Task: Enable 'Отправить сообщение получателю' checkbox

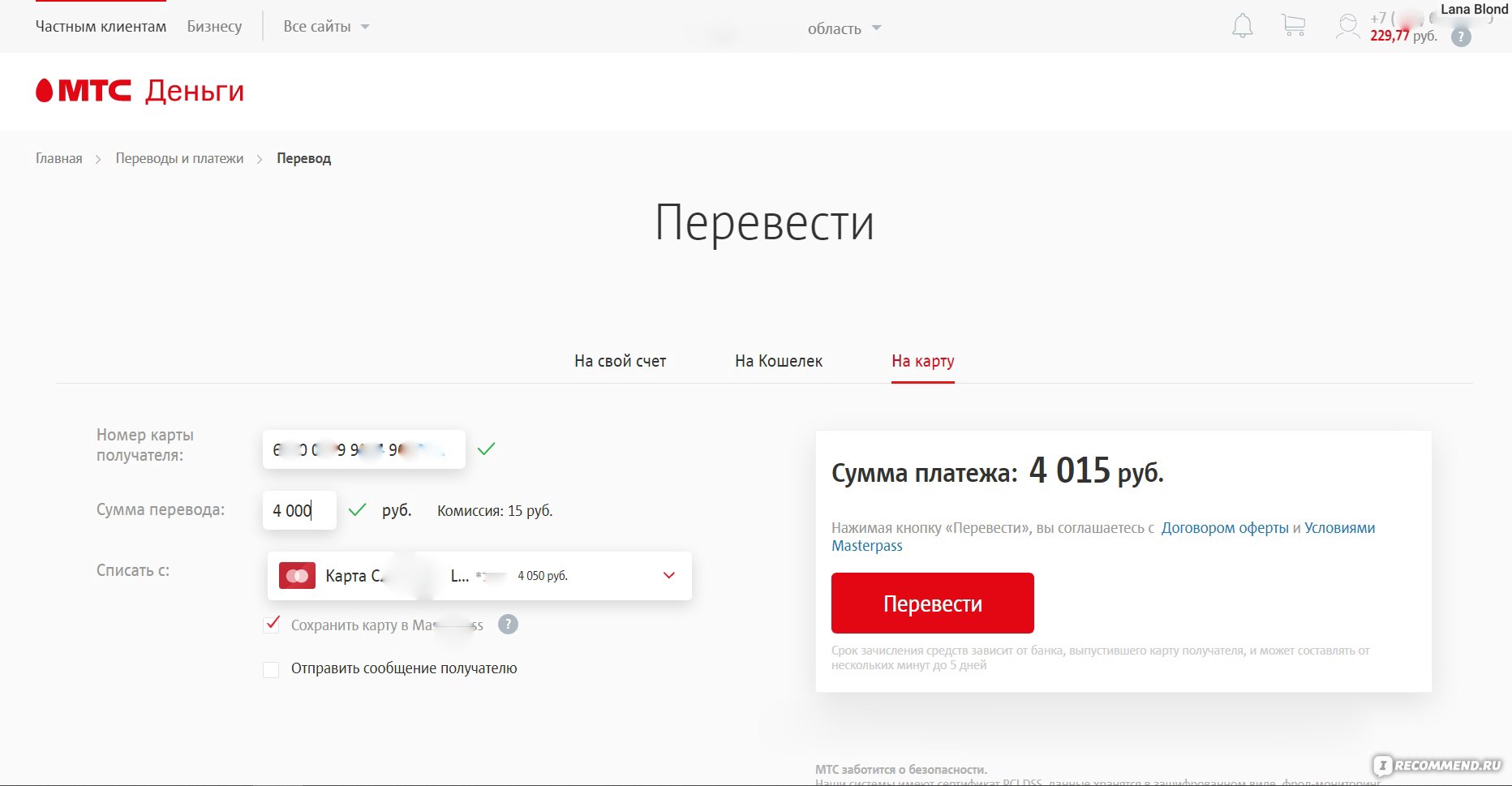Action: [x=271, y=669]
